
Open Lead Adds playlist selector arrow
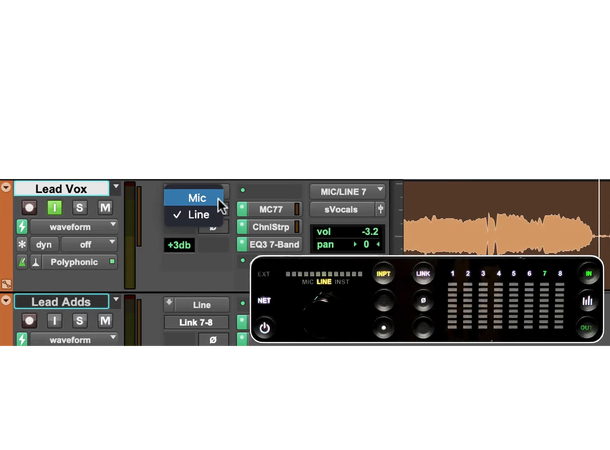coord(116,300)
